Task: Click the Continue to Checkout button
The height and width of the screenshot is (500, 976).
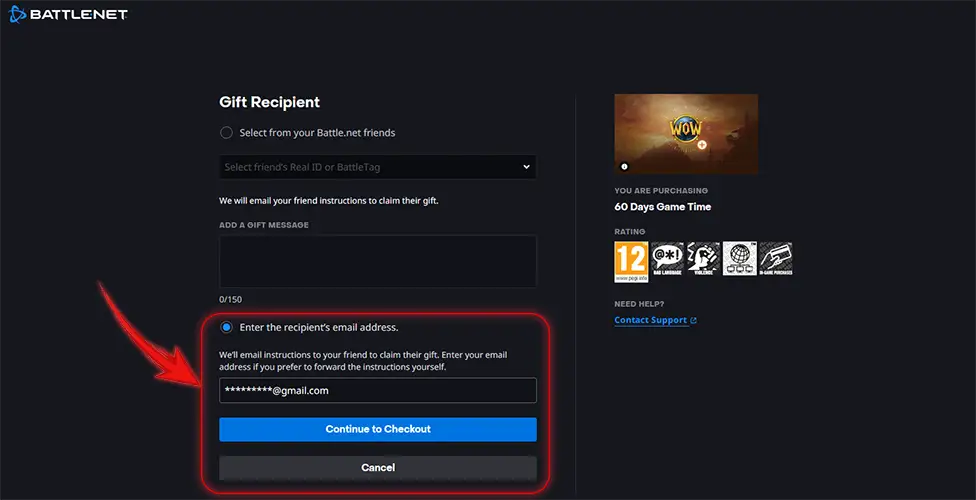Action: tap(378, 429)
